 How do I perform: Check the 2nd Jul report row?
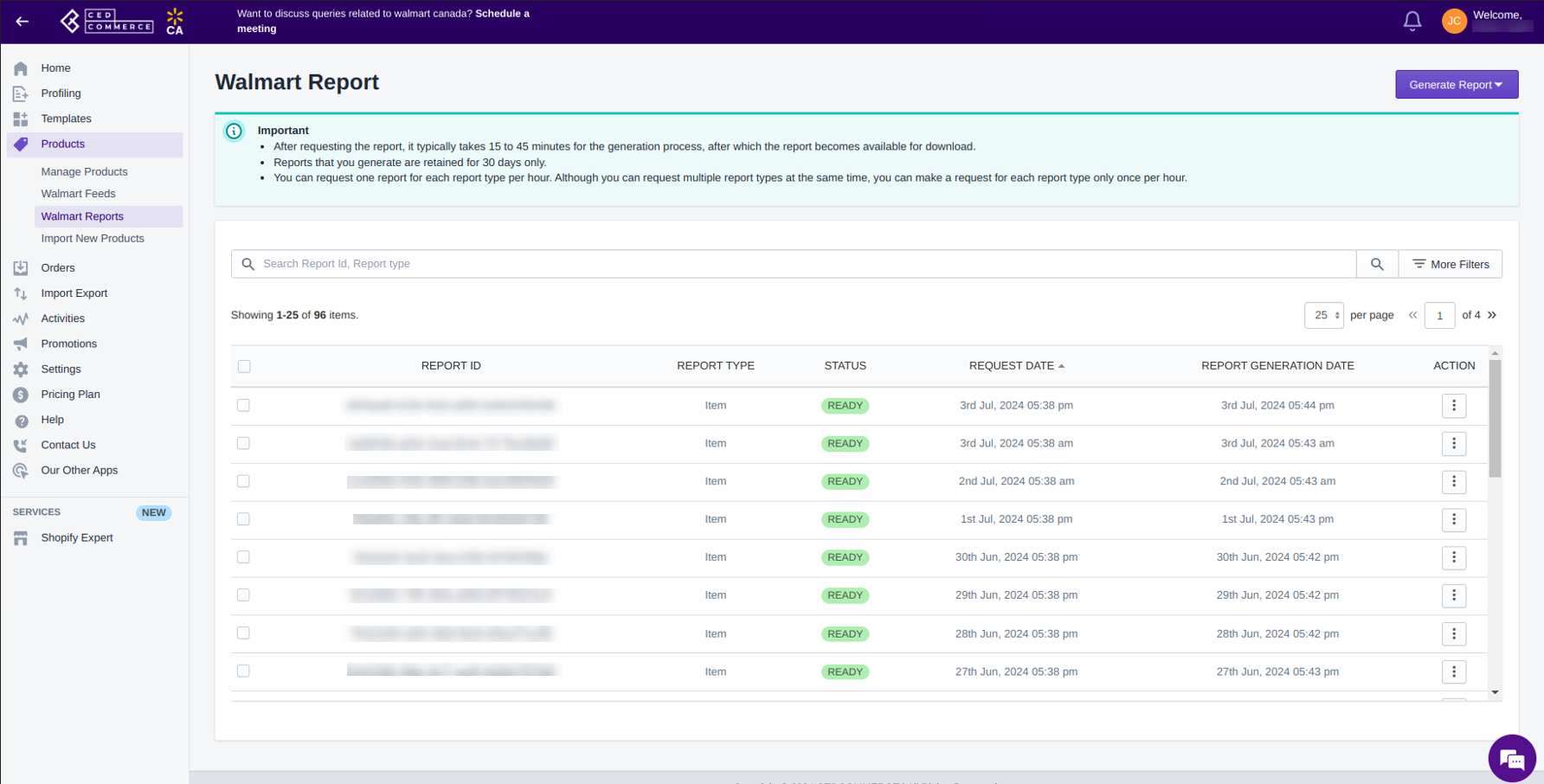(243, 481)
